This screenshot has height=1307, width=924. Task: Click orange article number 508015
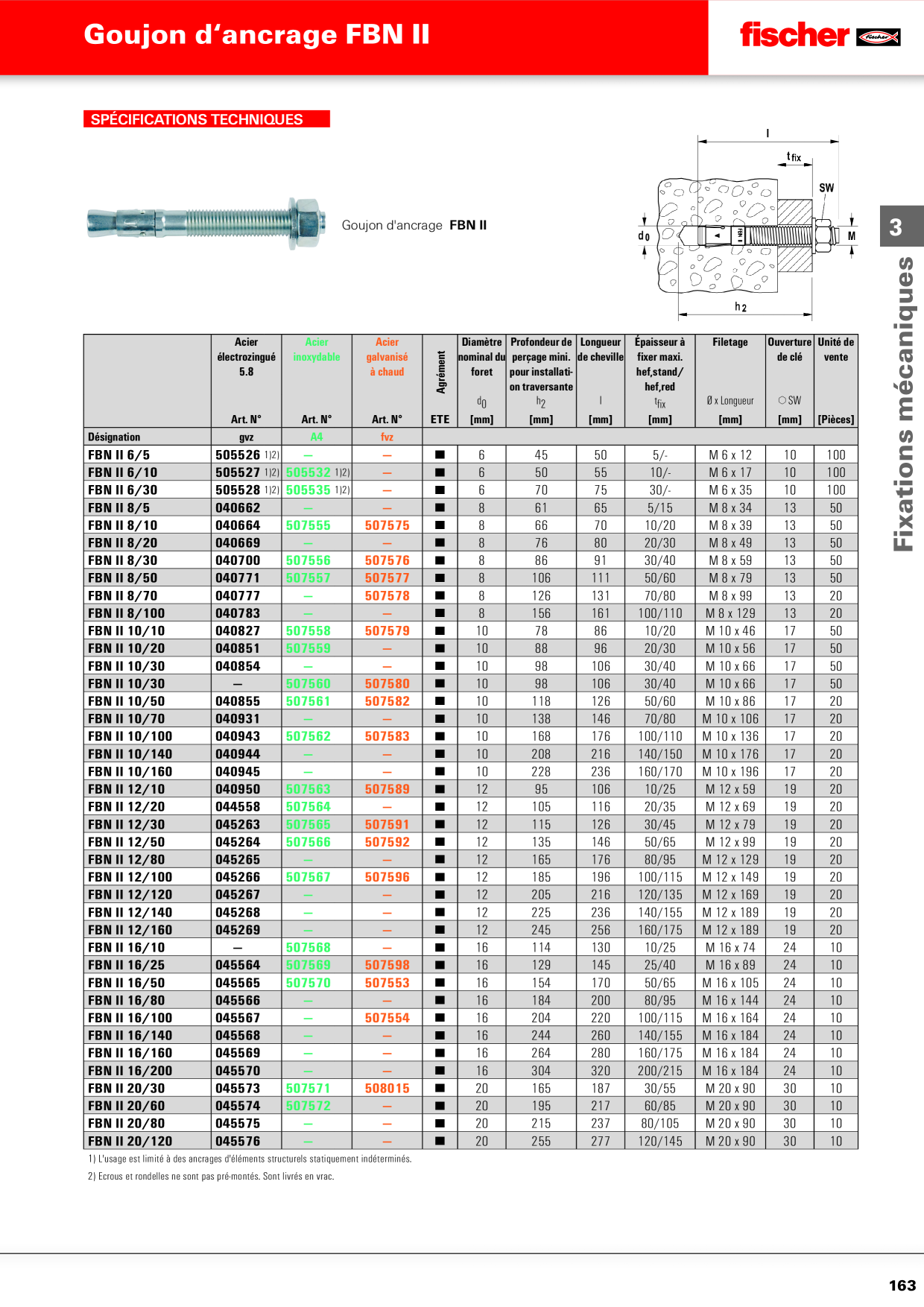click(387, 1088)
